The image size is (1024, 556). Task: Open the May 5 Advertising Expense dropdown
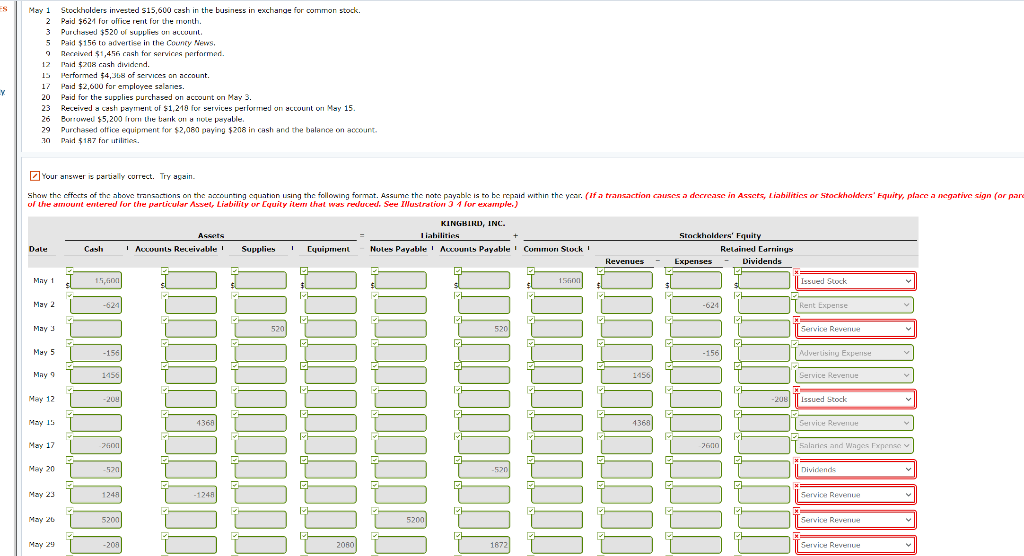point(855,353)
